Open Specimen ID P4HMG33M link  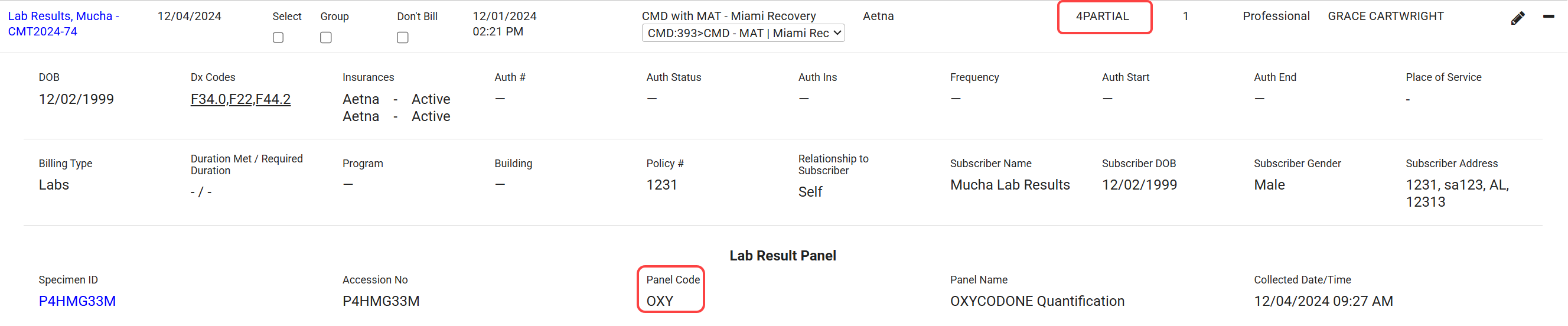[x=77, y=301]
